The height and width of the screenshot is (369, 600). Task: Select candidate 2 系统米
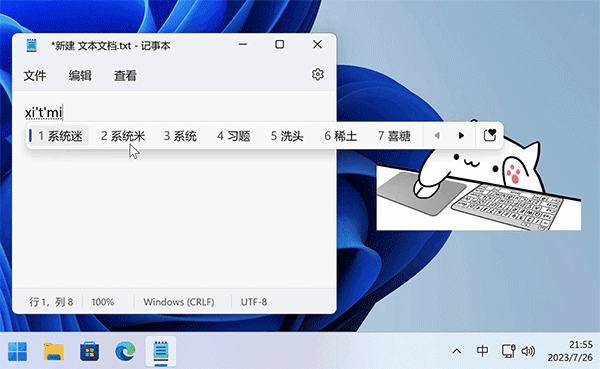click(123, 136)
